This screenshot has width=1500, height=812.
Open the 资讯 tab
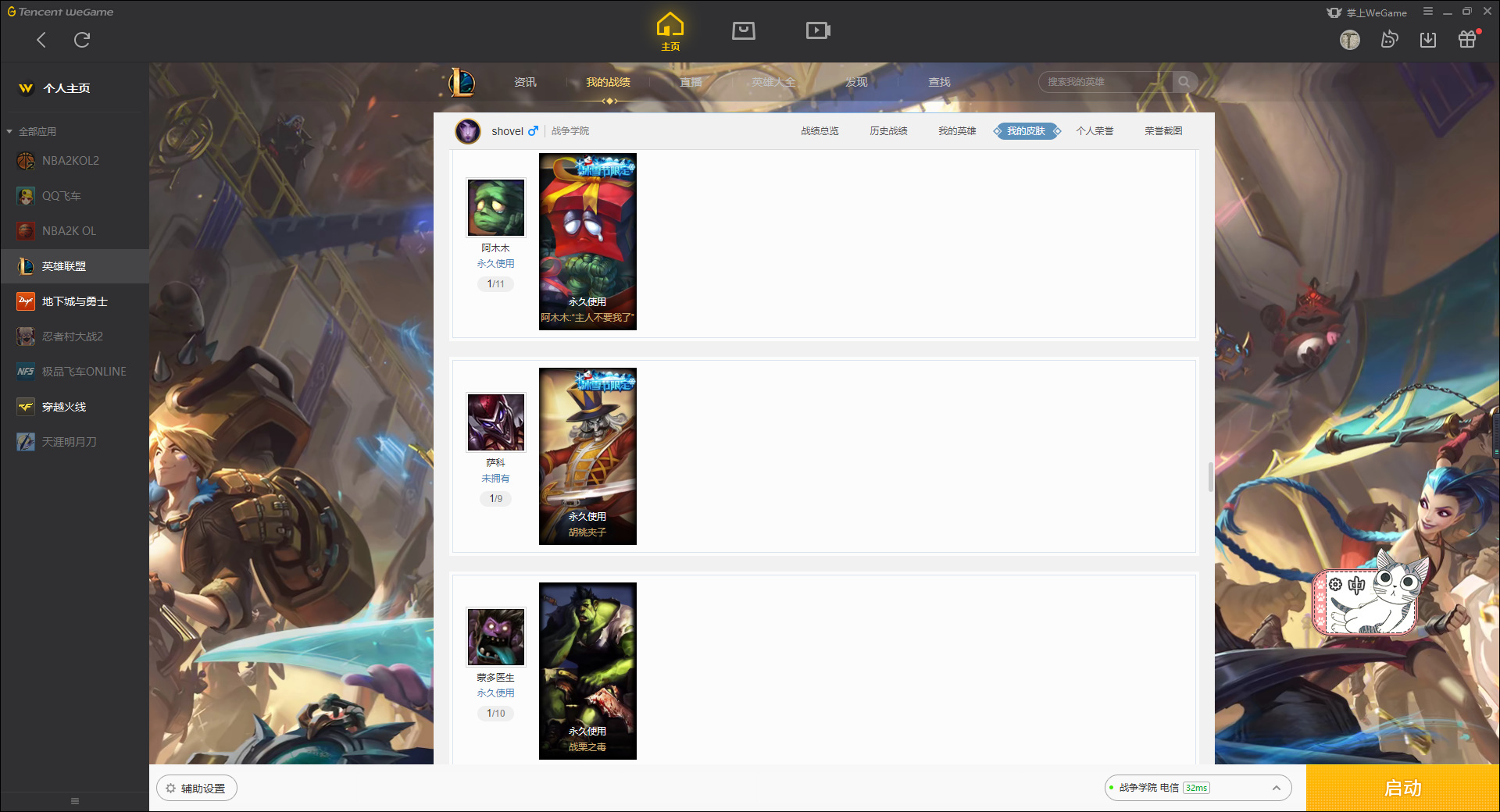click(x=525, y=82)
